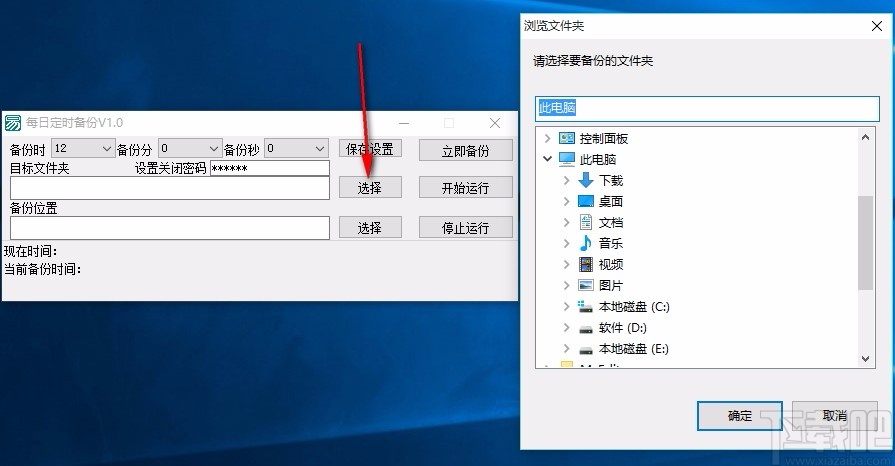Screen dimensions: 895x466
Task: Expand the 图片 folder node
Action: [566, 285]
